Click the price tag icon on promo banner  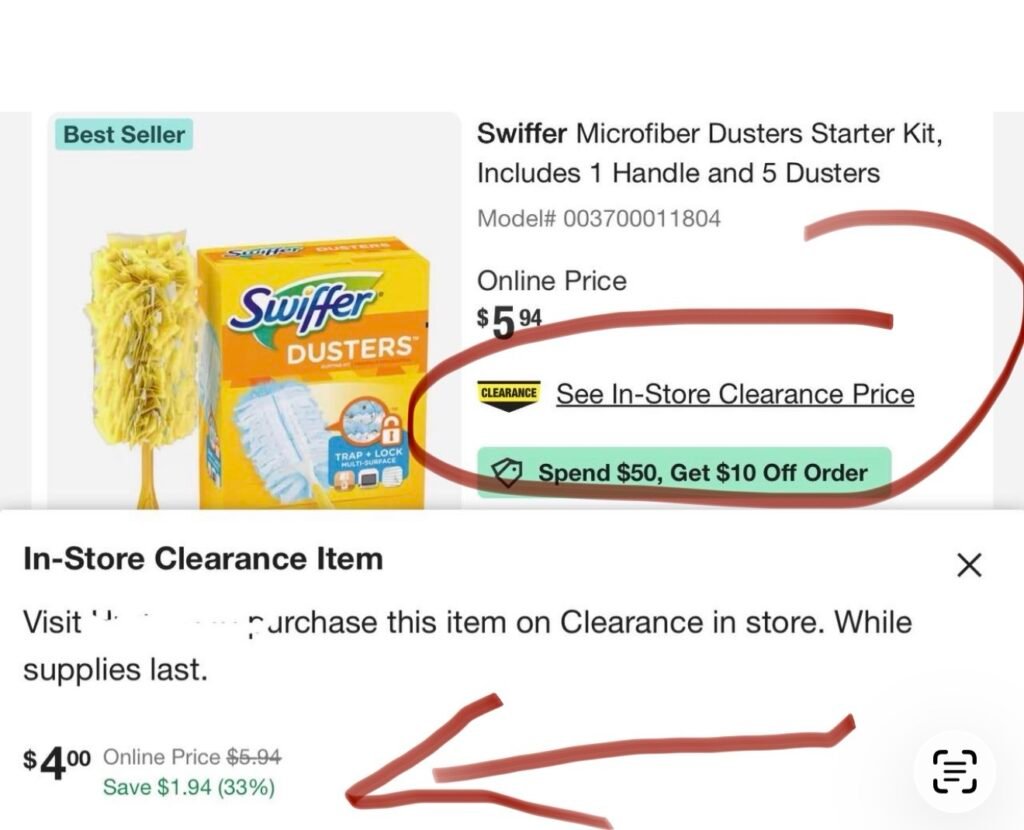pos(508,472)
